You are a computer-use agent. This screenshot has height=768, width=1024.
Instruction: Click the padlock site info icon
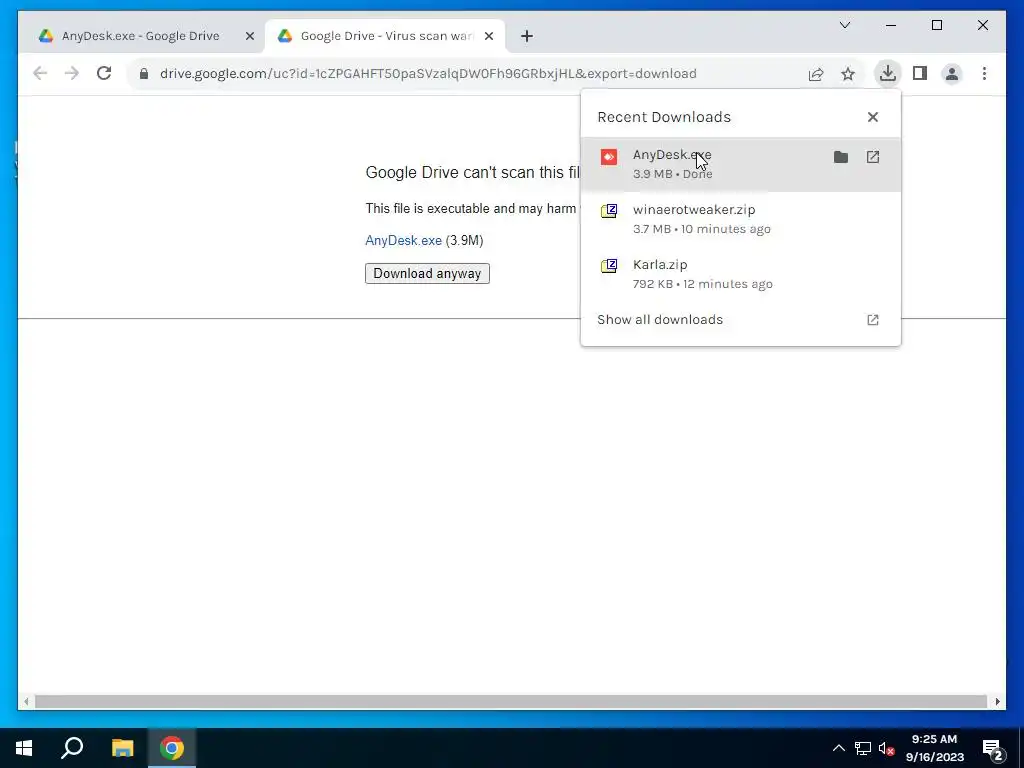pos(144,74)
